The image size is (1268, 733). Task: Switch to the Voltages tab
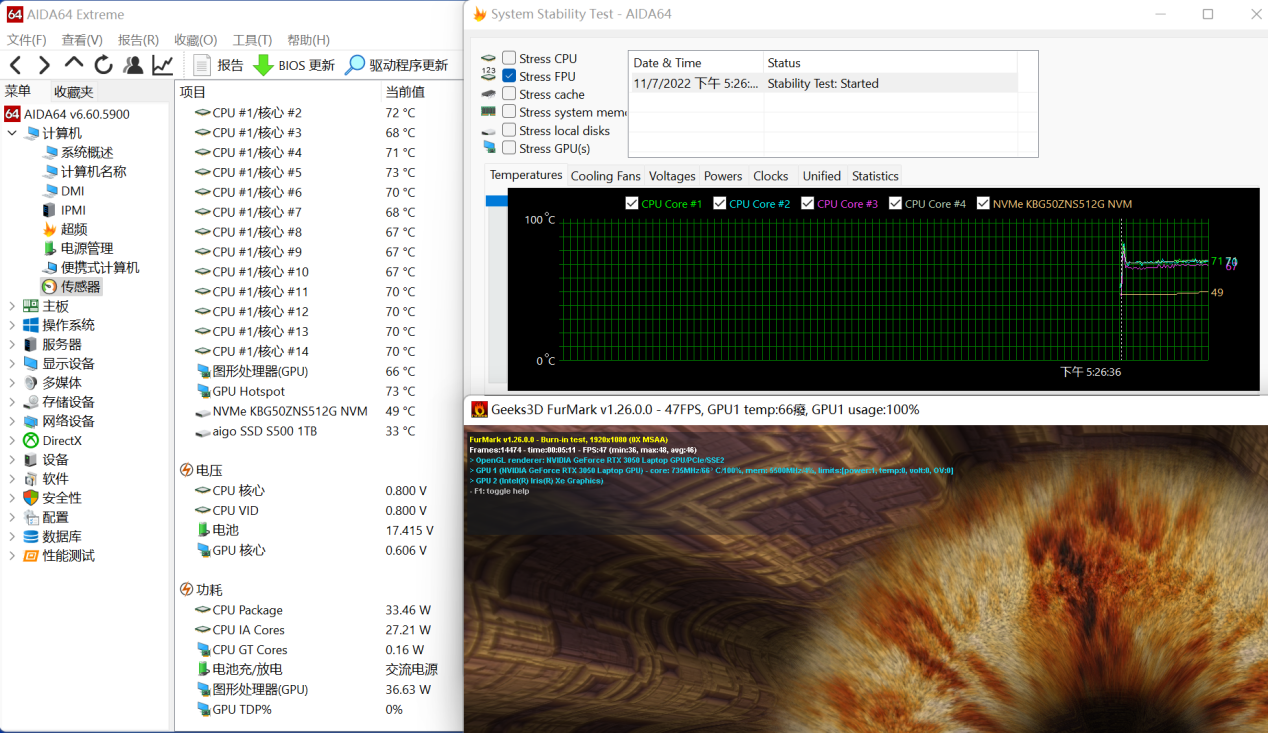pos(672,176)
